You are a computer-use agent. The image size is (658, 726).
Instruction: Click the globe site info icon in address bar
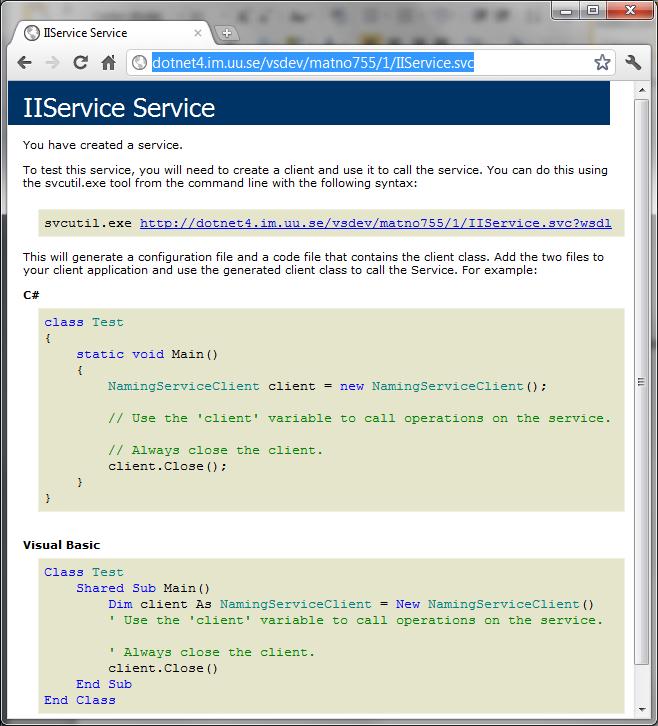tap(139, 62)
